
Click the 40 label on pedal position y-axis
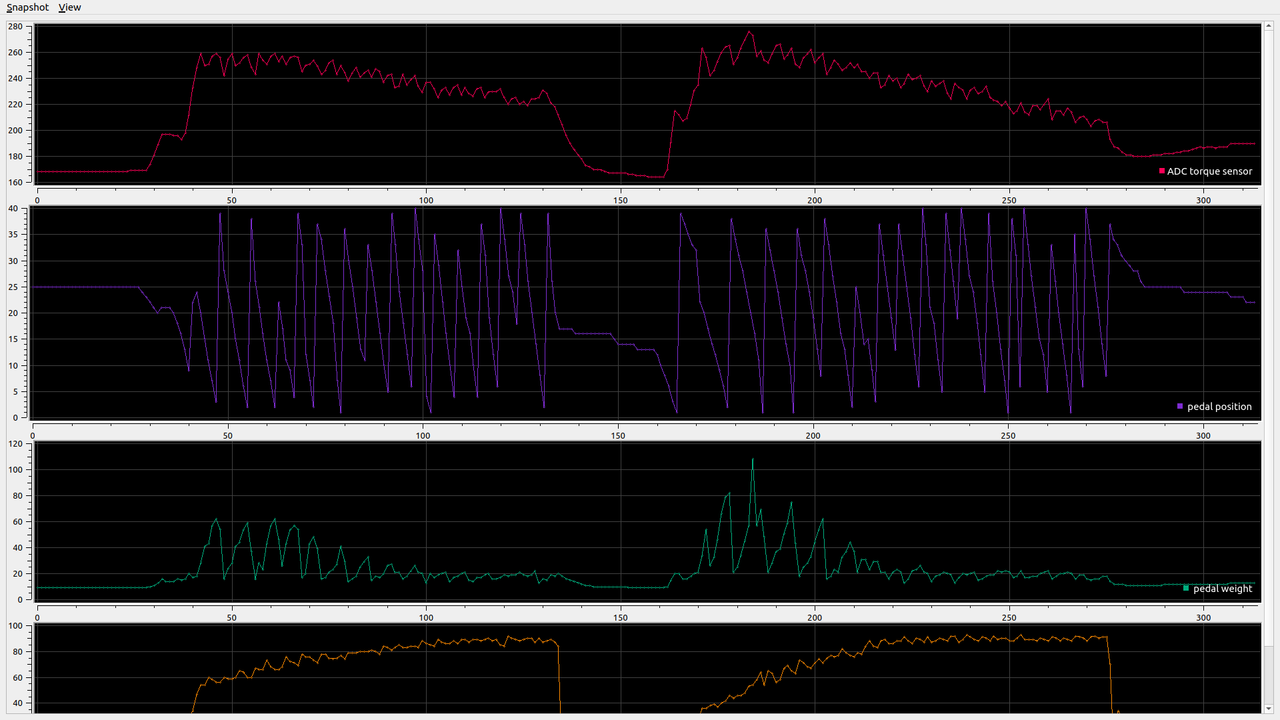tap(13, 208)
